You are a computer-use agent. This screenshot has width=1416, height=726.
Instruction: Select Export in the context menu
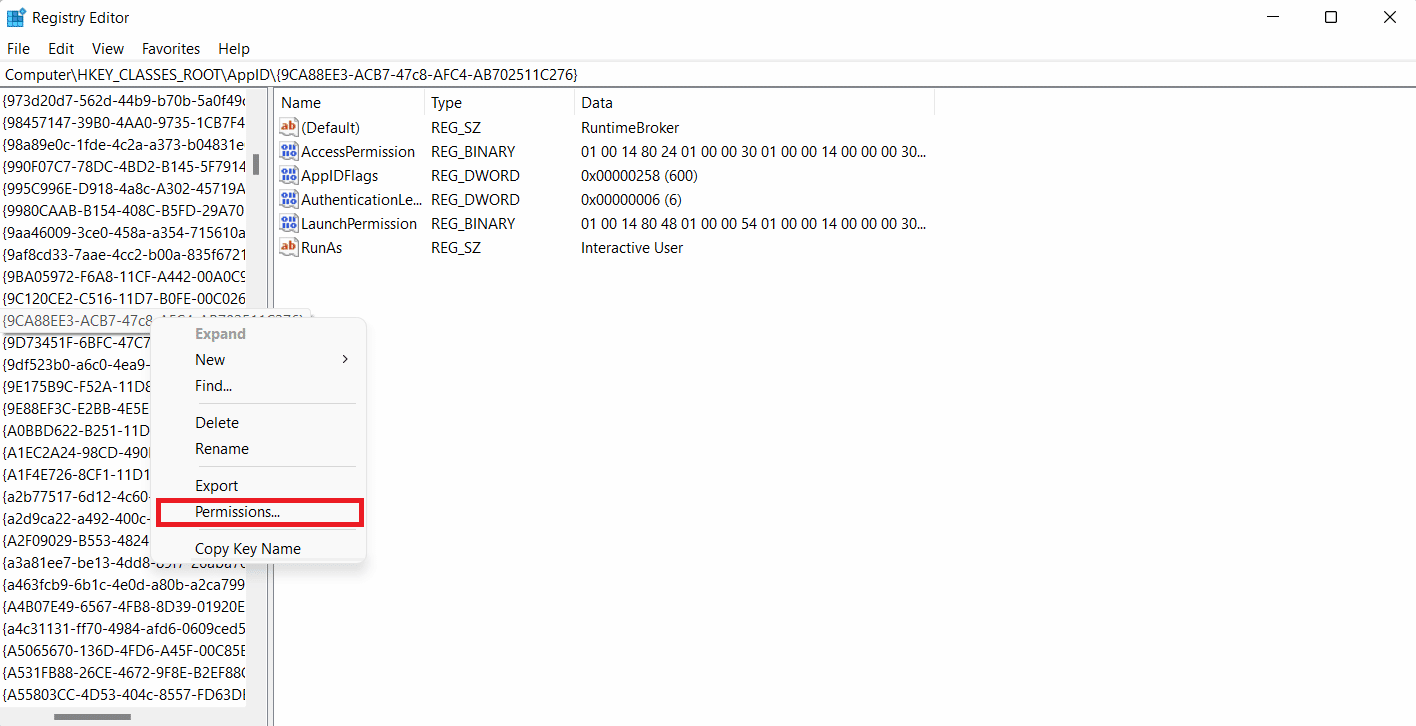coord(260,486)
